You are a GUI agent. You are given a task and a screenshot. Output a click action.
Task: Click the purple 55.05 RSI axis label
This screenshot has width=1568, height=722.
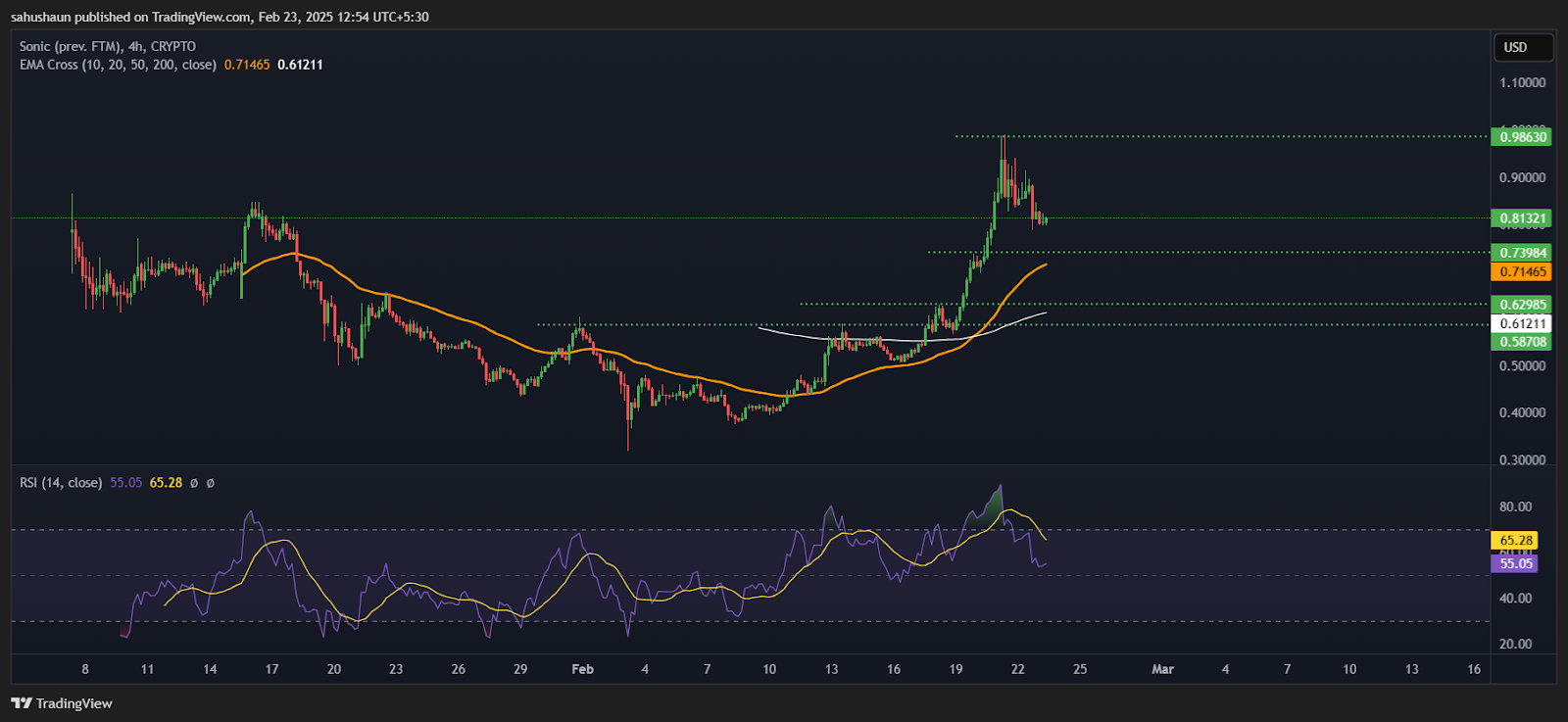click(1515, 563)
